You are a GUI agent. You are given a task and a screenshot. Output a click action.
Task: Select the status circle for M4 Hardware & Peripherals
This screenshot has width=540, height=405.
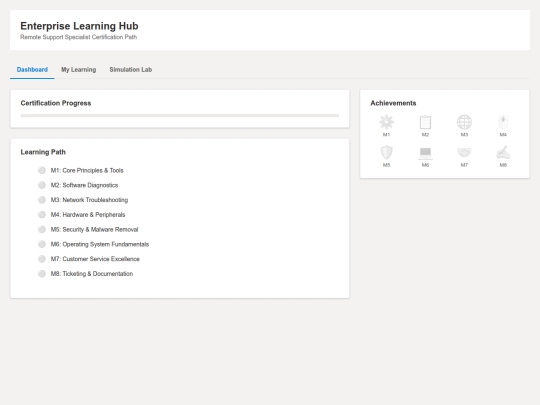coord(42,215)
